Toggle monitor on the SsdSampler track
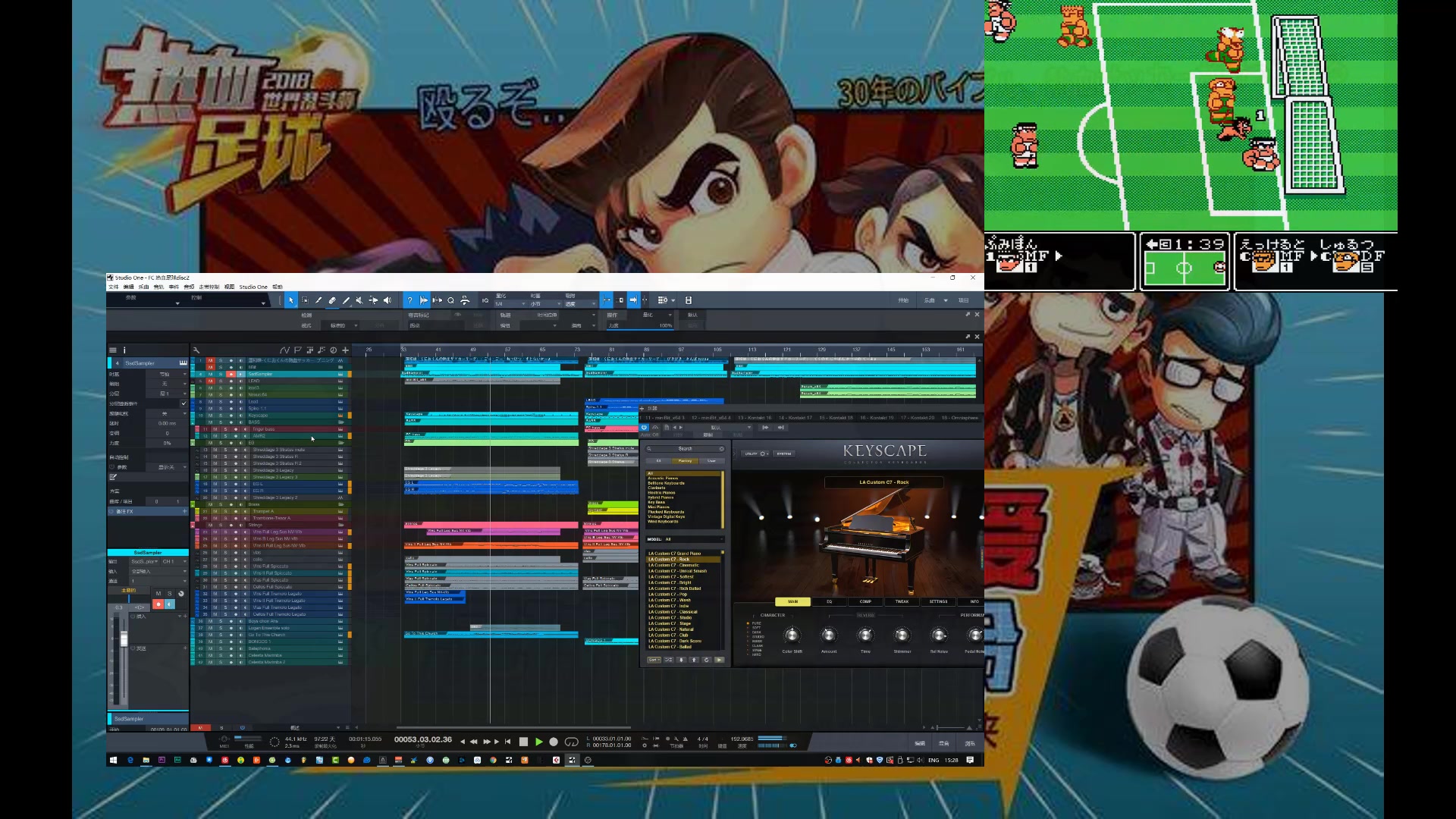Screen dimensions: 1456x819 240,374
